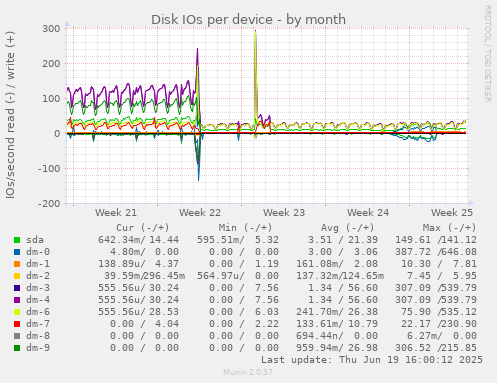Click the dm-3 dark blue legend swatch
The width and height of the screenshot is (497, 383).
tap(17, 288)
